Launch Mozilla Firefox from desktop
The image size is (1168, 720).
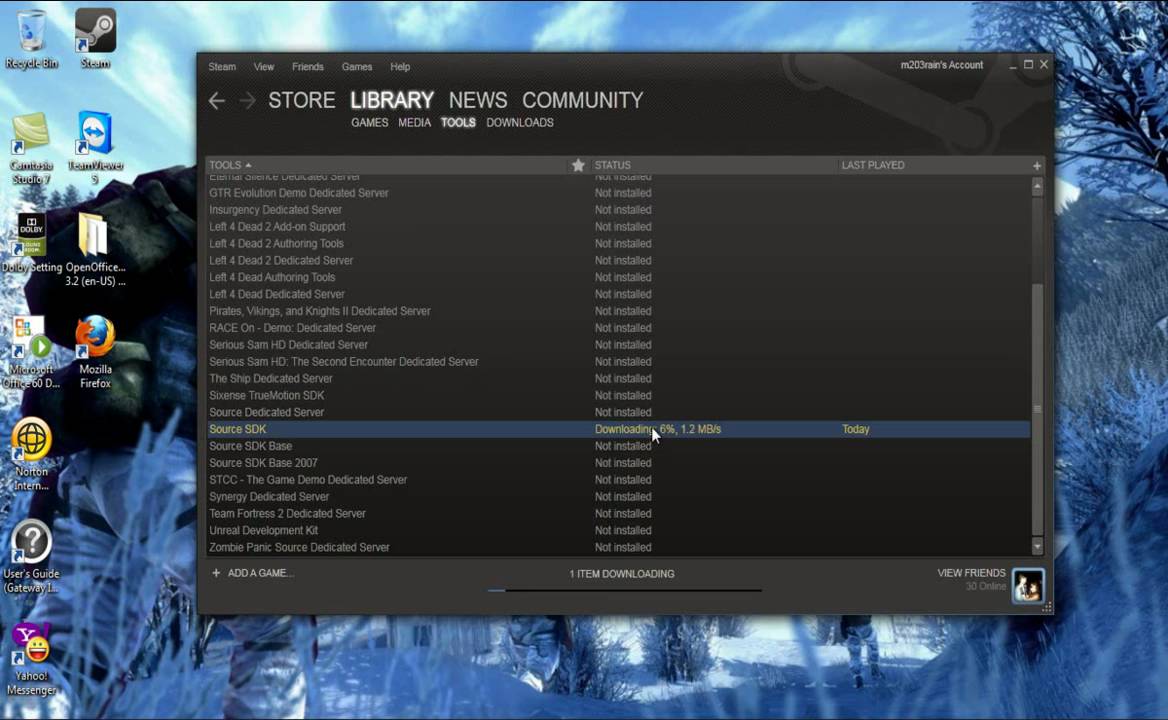[x=95, y=352]
